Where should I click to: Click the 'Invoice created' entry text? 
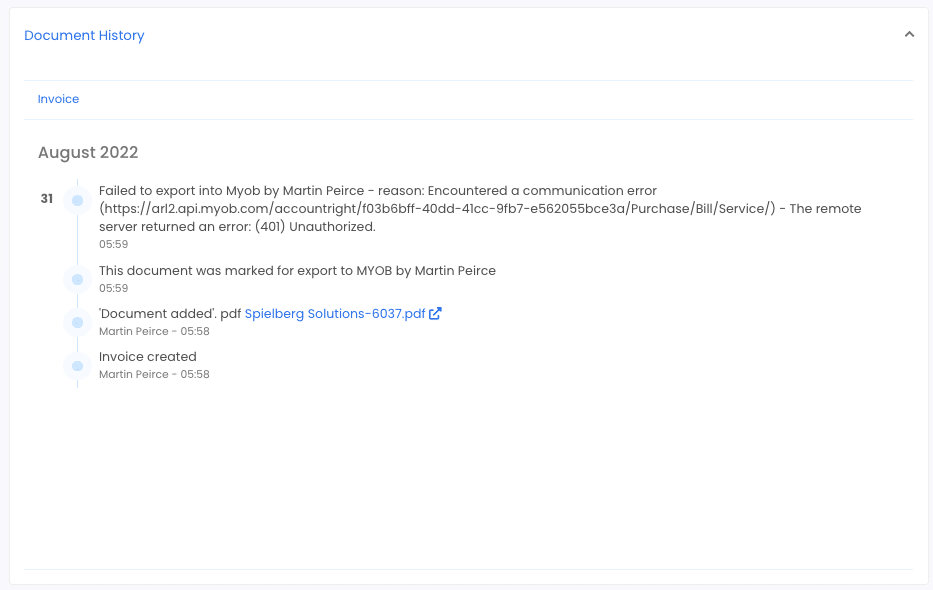148,356
